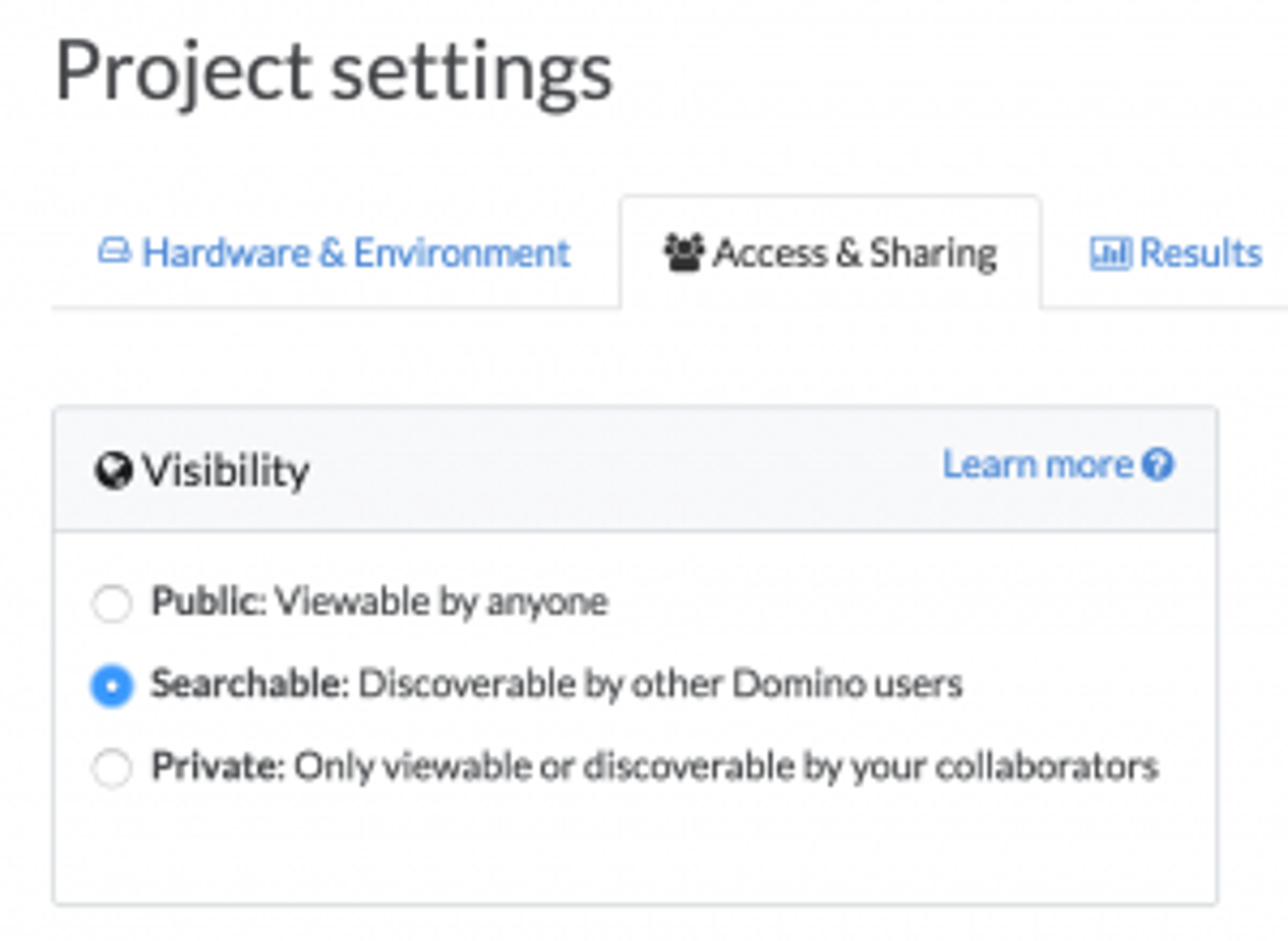
Task: Click the globe icon next to Visibility
Action: [x=113, y=470]
